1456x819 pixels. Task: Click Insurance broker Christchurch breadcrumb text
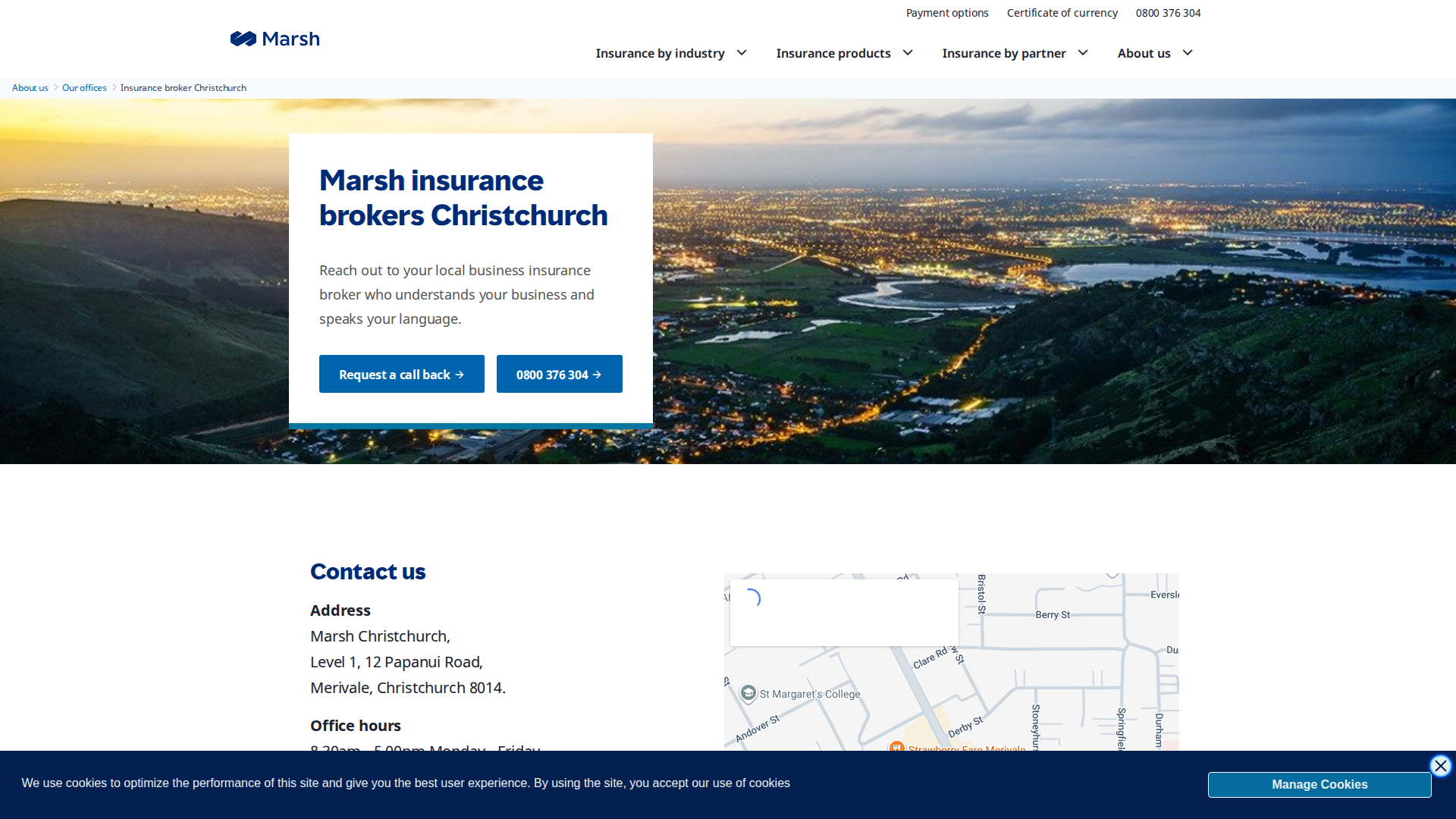pos(184,88)
